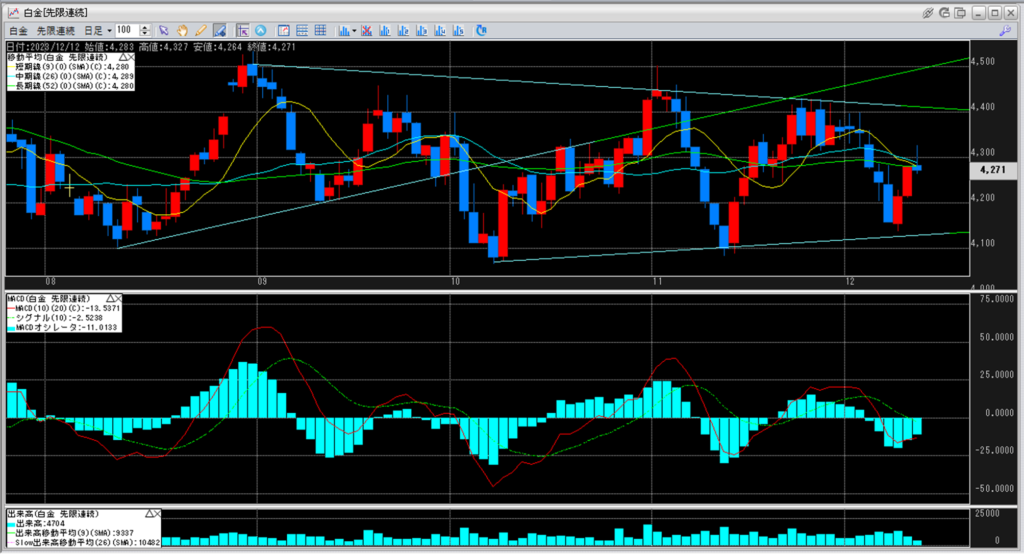Click the delete indicator chart icon with red X

point(366,30)
